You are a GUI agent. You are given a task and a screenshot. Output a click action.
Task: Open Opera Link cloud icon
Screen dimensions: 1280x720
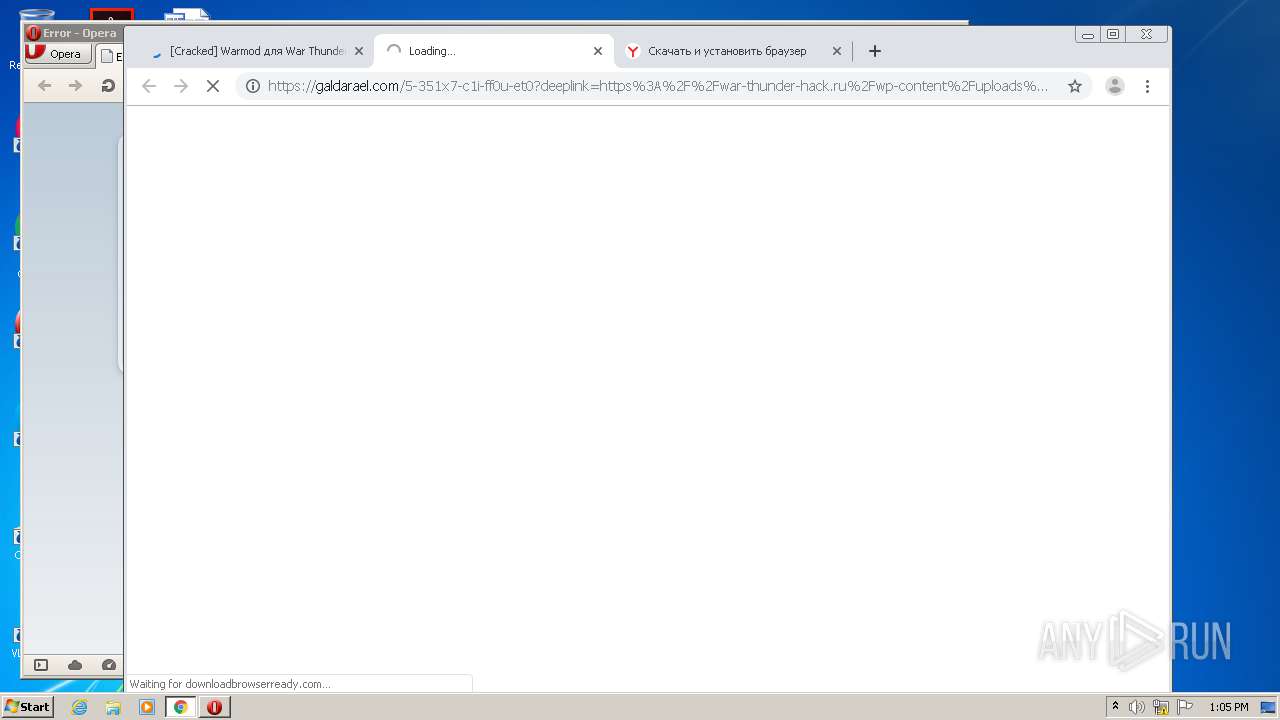pyautogui.click(x=75, y=665)
